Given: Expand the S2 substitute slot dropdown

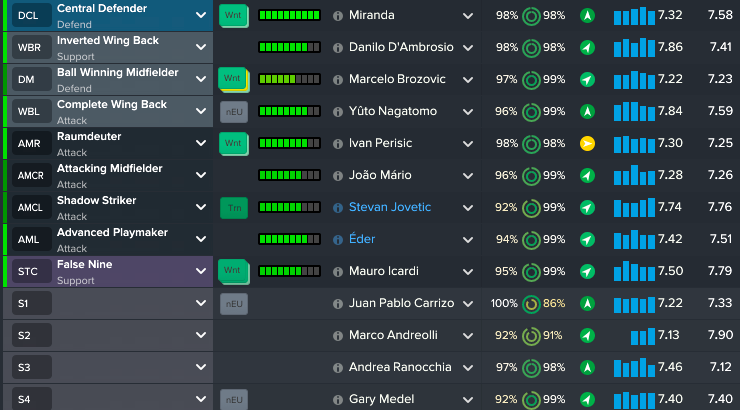Looking at the screenshot, I should tap(201, 336).
